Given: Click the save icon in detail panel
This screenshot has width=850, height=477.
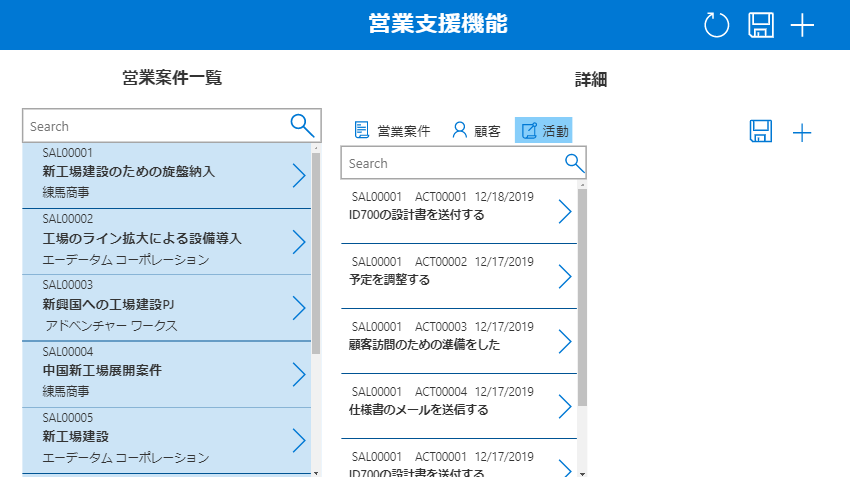Looking at the screenshot, I should click(x=761, y=132).
